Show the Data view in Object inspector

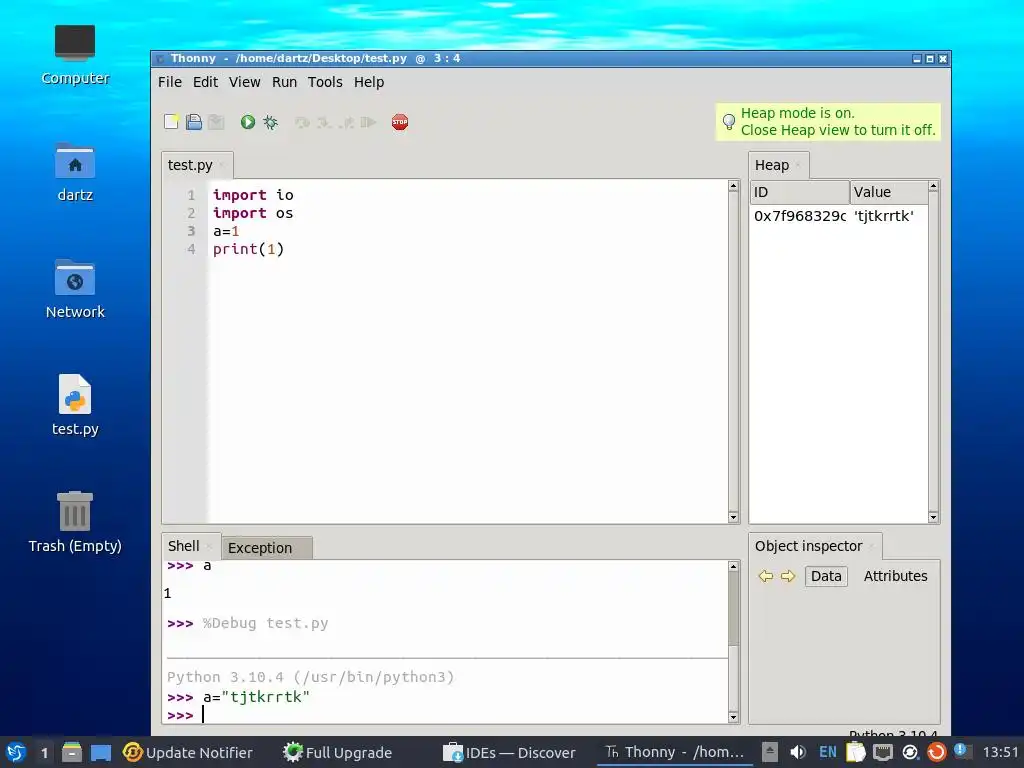pos(826,576)
